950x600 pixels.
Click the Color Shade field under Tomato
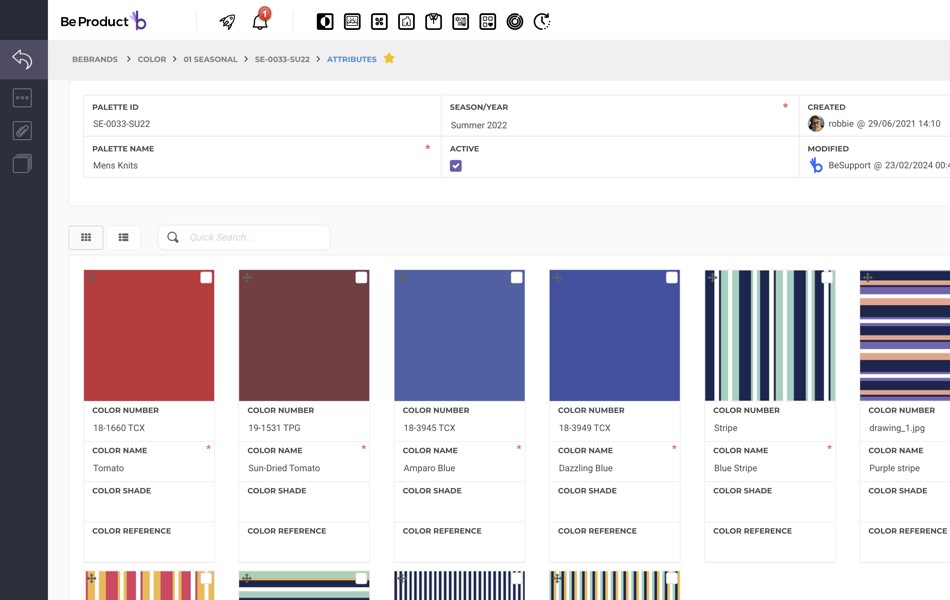click(x=149, y=501)
